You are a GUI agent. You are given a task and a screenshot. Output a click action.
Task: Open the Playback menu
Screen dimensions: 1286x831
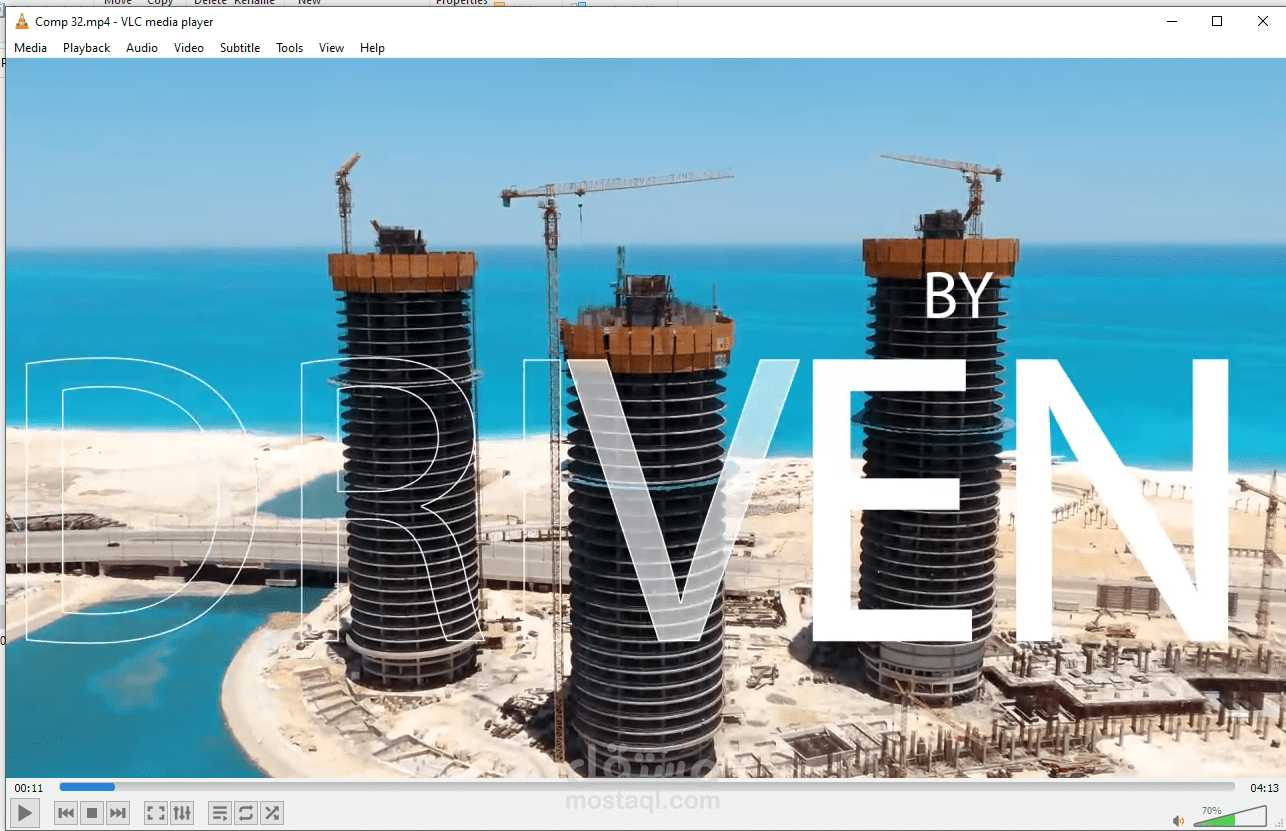pyautogui.click(x=87, y=48)
